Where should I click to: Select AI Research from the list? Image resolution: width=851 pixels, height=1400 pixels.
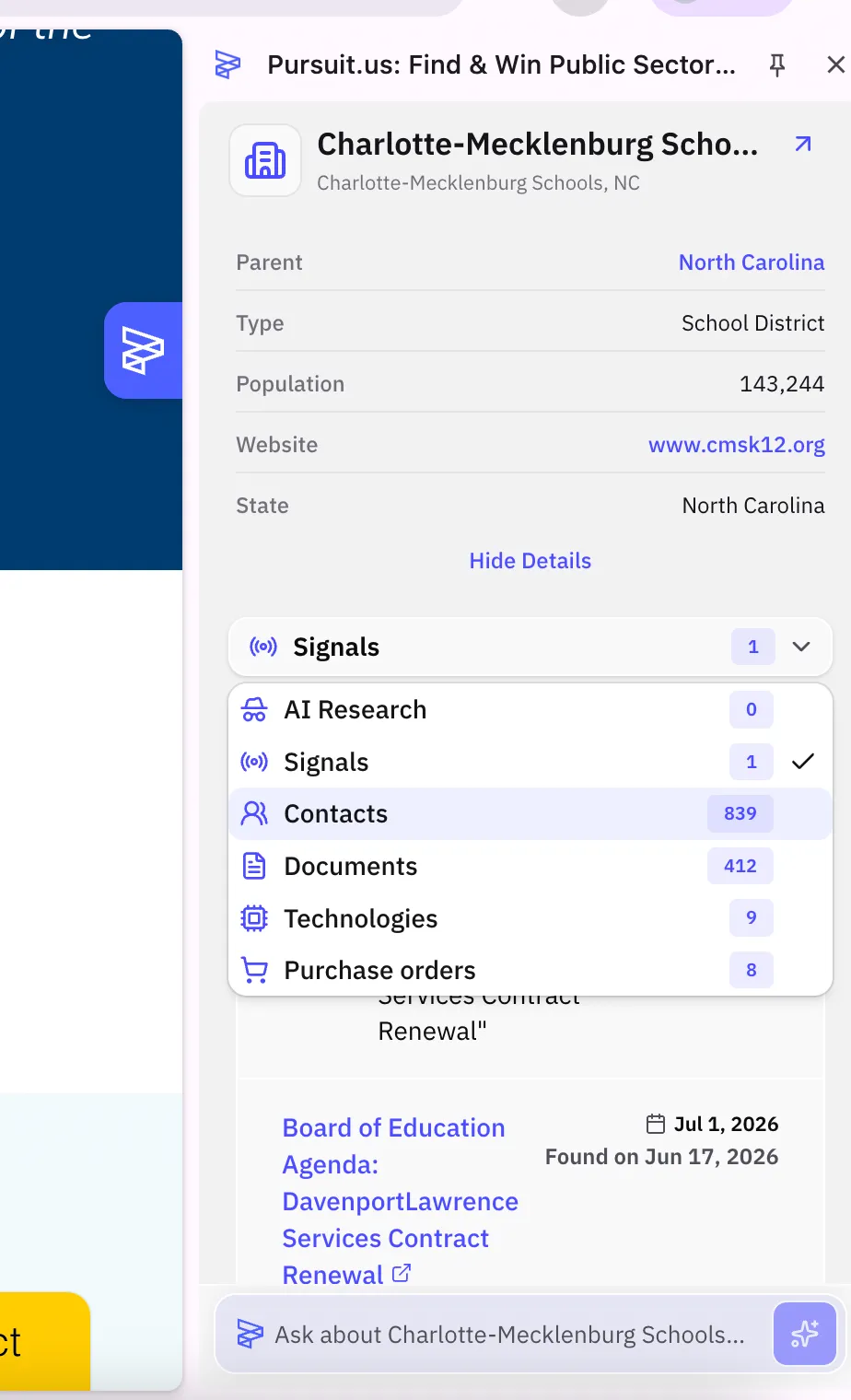tap(530, 709)
